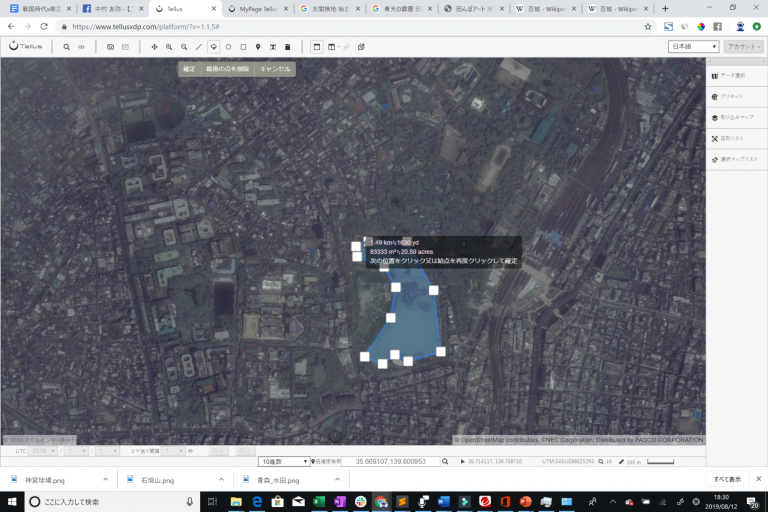
Task: Open the UTC year 2019 dropdown
Action: pos(42,451)
